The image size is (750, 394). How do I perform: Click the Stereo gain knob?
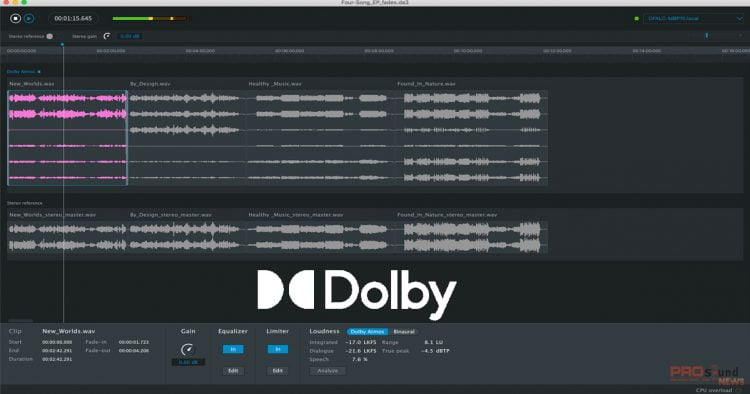(x=107, y=36)
